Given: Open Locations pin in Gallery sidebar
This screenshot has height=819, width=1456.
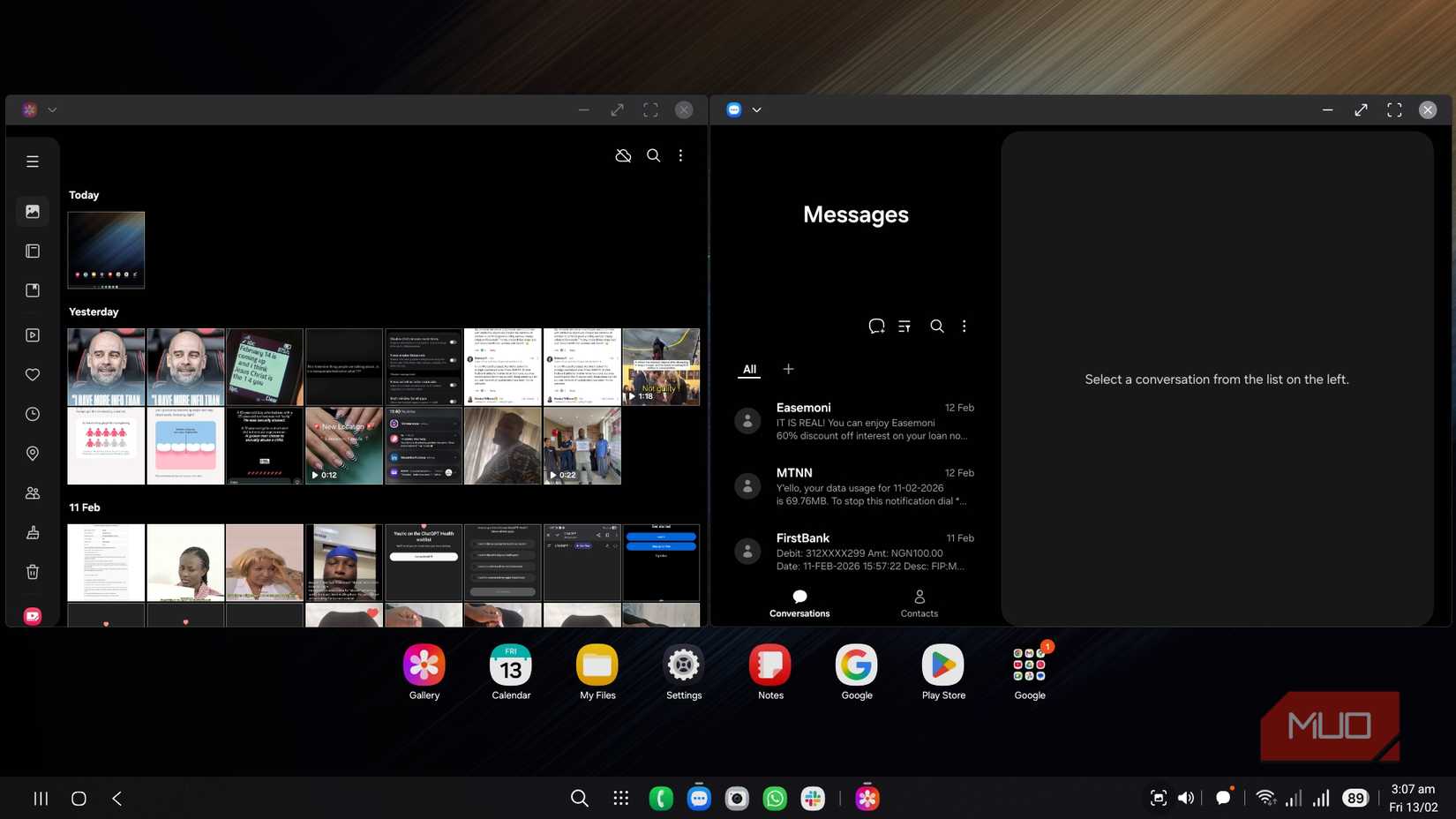Looking at the screenshot, I should coord(33,454).
